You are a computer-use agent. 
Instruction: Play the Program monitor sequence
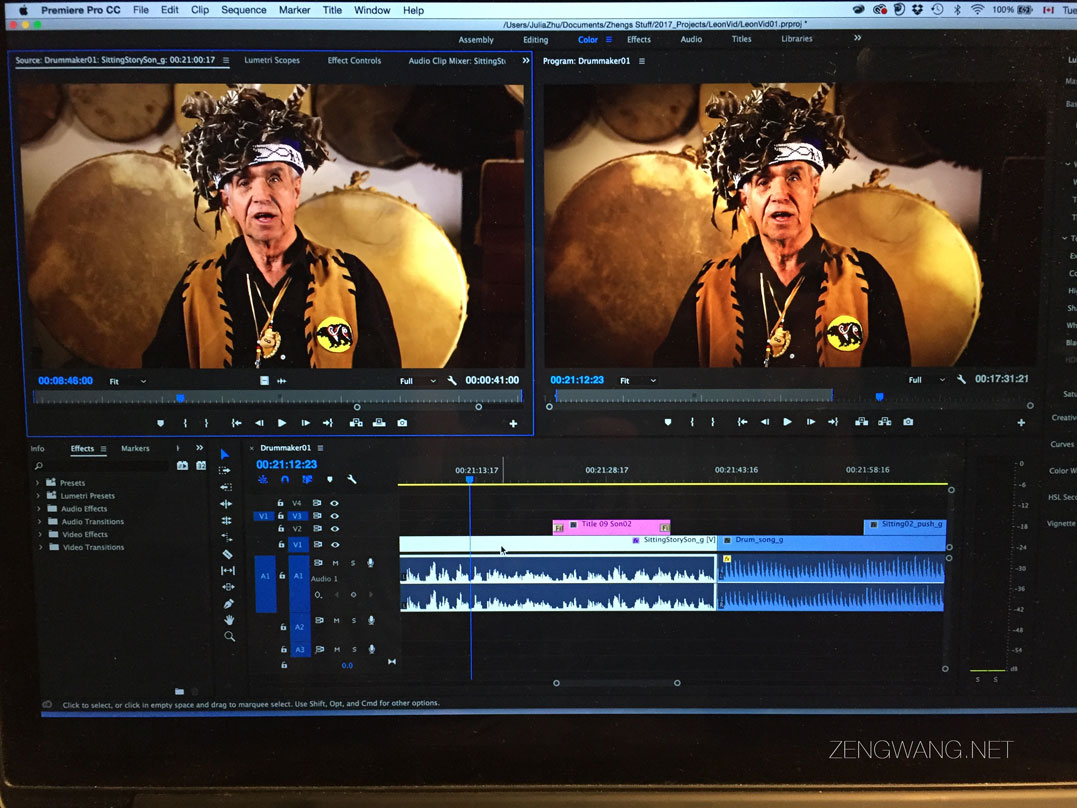pyautogui.click(x=787, y=422)
